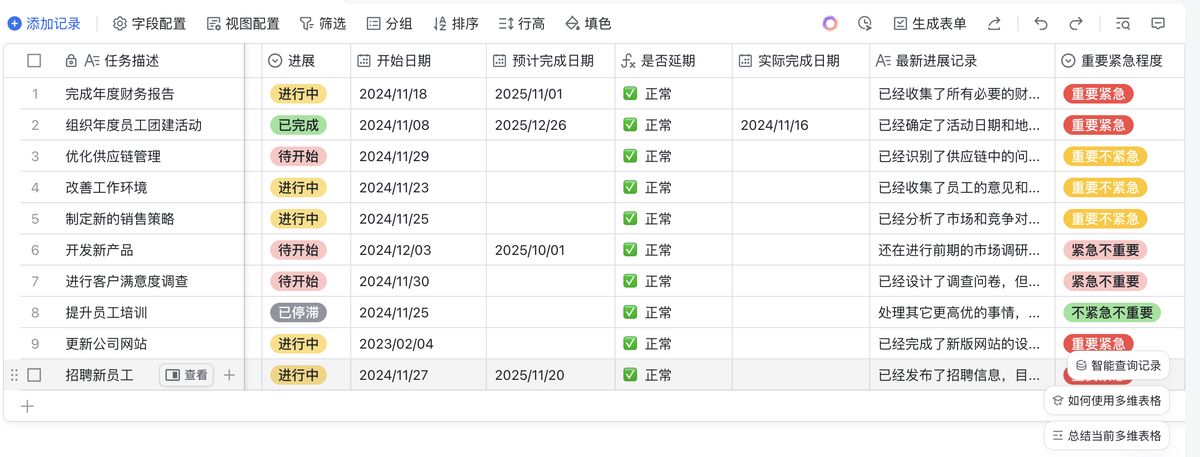Screen dimensions: 1200x457
Task: Click the share arrow icon
Action: 994,23
